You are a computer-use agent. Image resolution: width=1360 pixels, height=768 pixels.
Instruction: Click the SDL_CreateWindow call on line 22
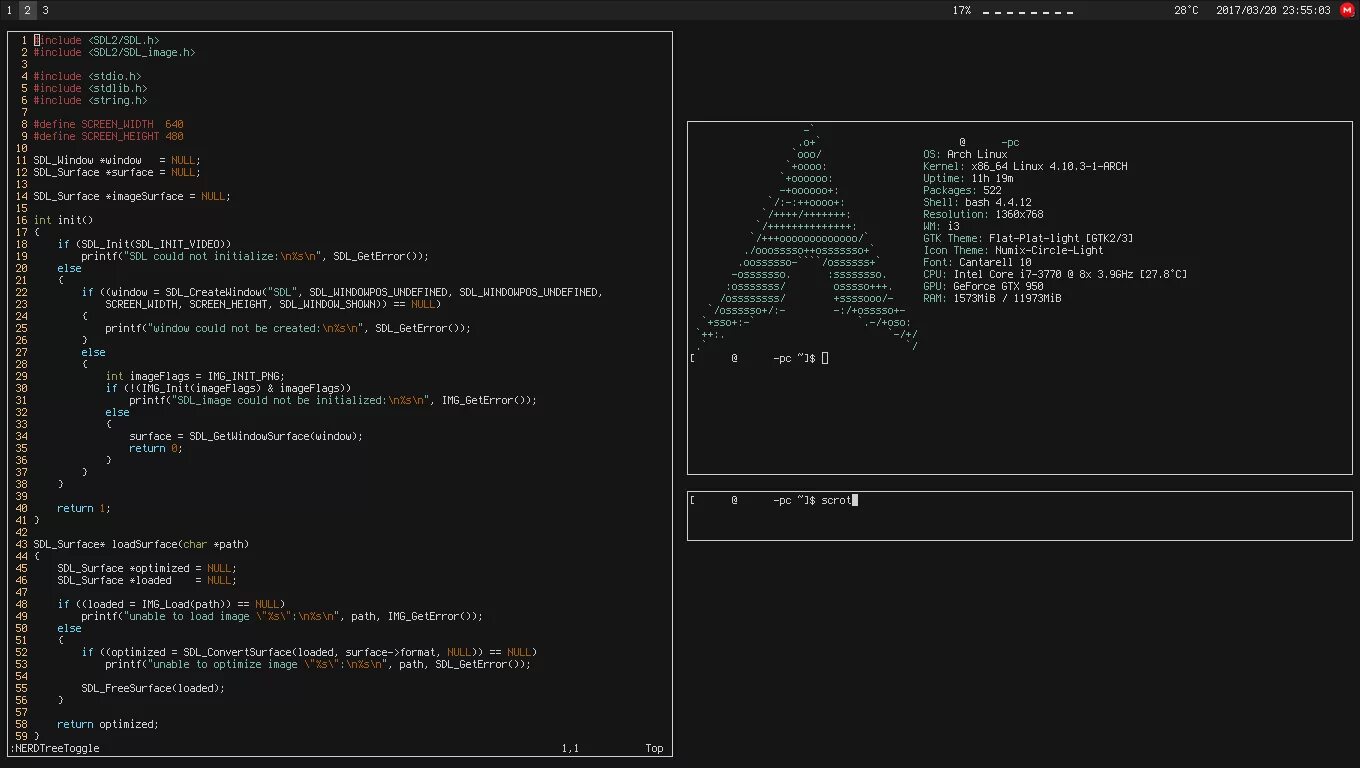[342, 292]
